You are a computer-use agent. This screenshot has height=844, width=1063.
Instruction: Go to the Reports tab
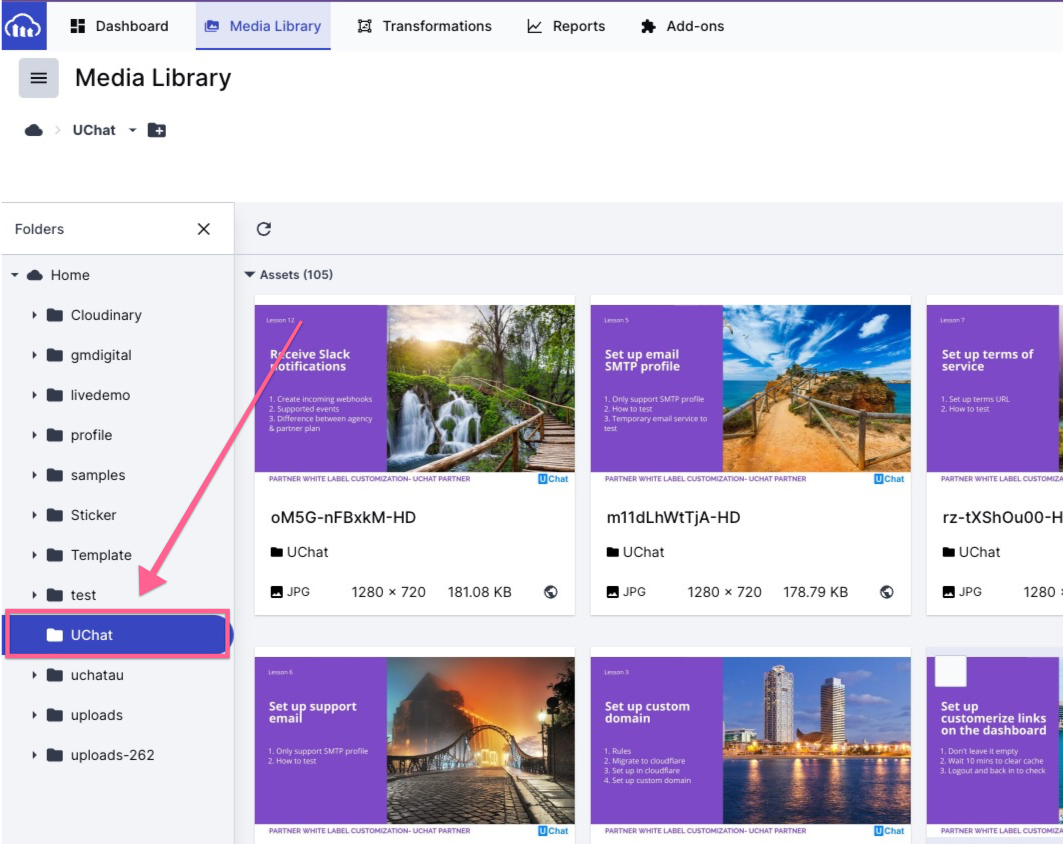tap(566, 26)
